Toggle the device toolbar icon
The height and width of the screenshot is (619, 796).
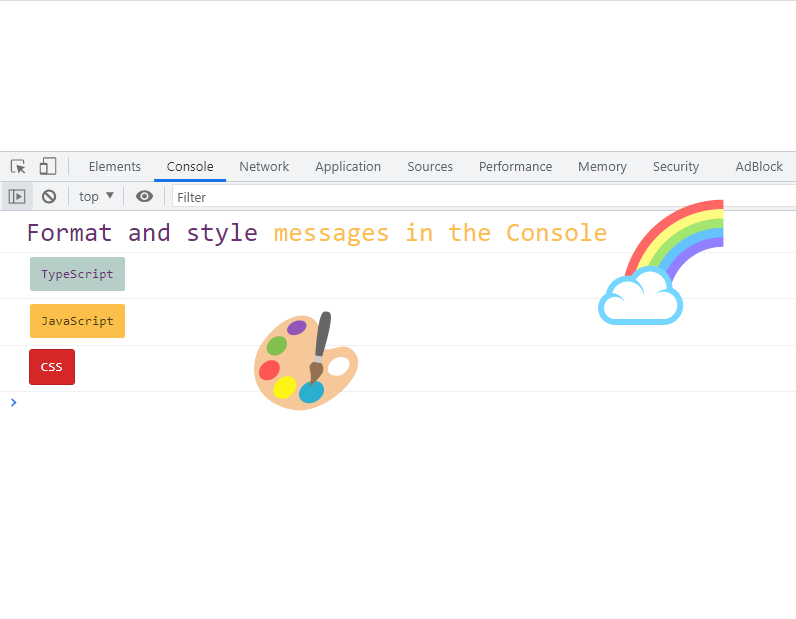pos(48,167)
